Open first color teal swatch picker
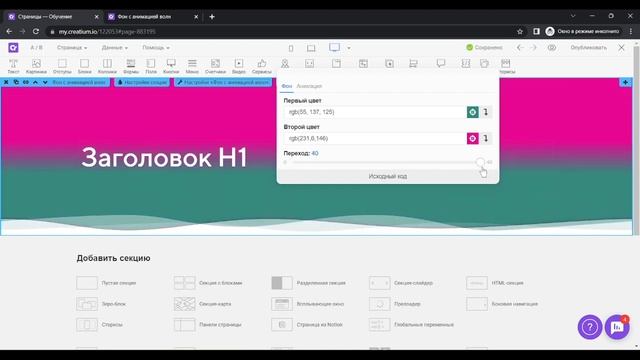Screen dimensions: 640x360 (x=473, y=112)
